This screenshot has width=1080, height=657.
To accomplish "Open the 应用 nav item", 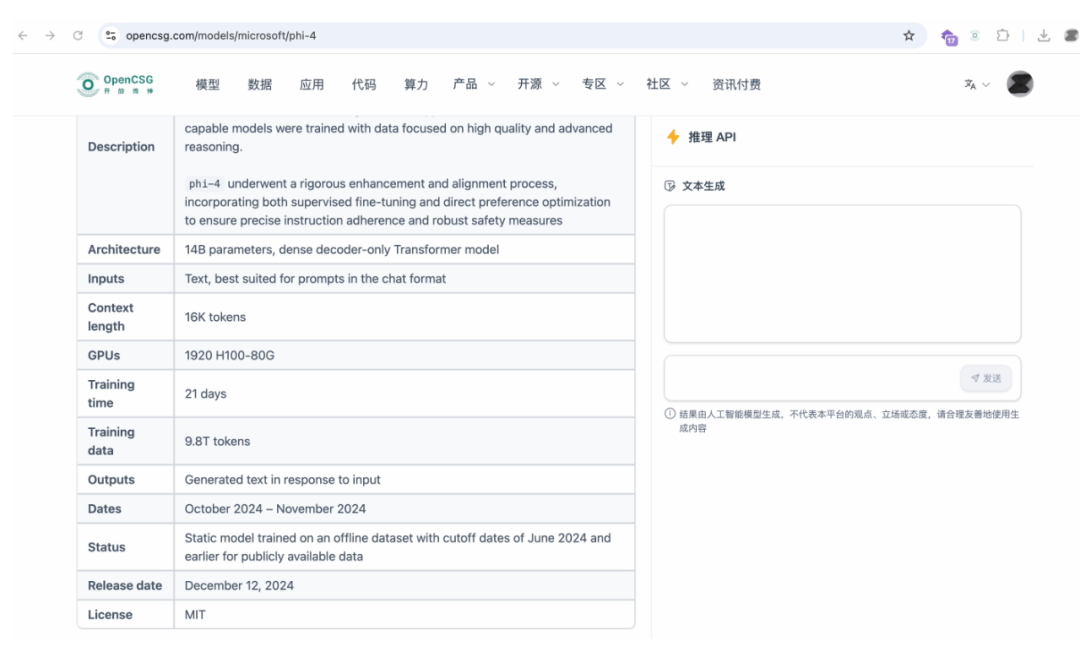I will tap(311, 85).
